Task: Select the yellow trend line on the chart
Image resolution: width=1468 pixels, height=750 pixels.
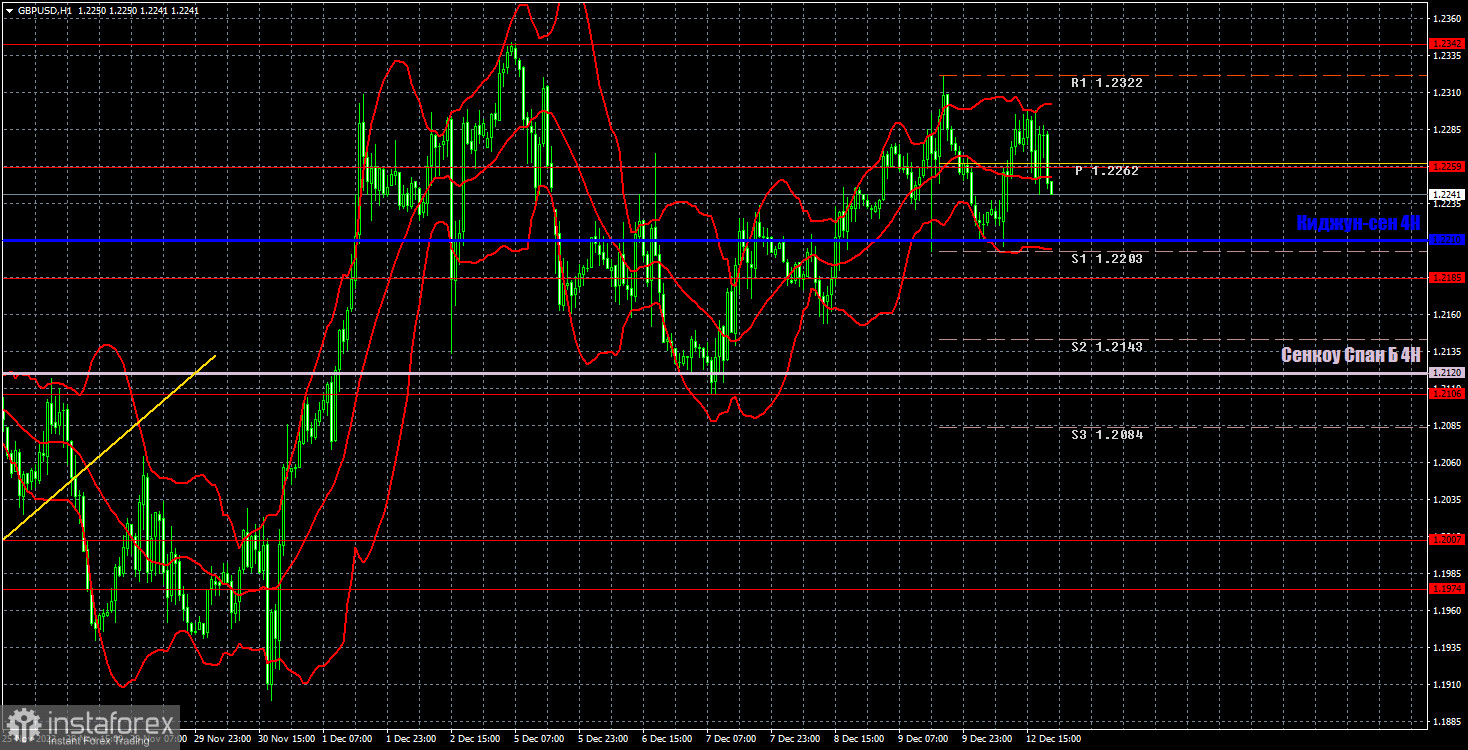Action: coord(109,447)
